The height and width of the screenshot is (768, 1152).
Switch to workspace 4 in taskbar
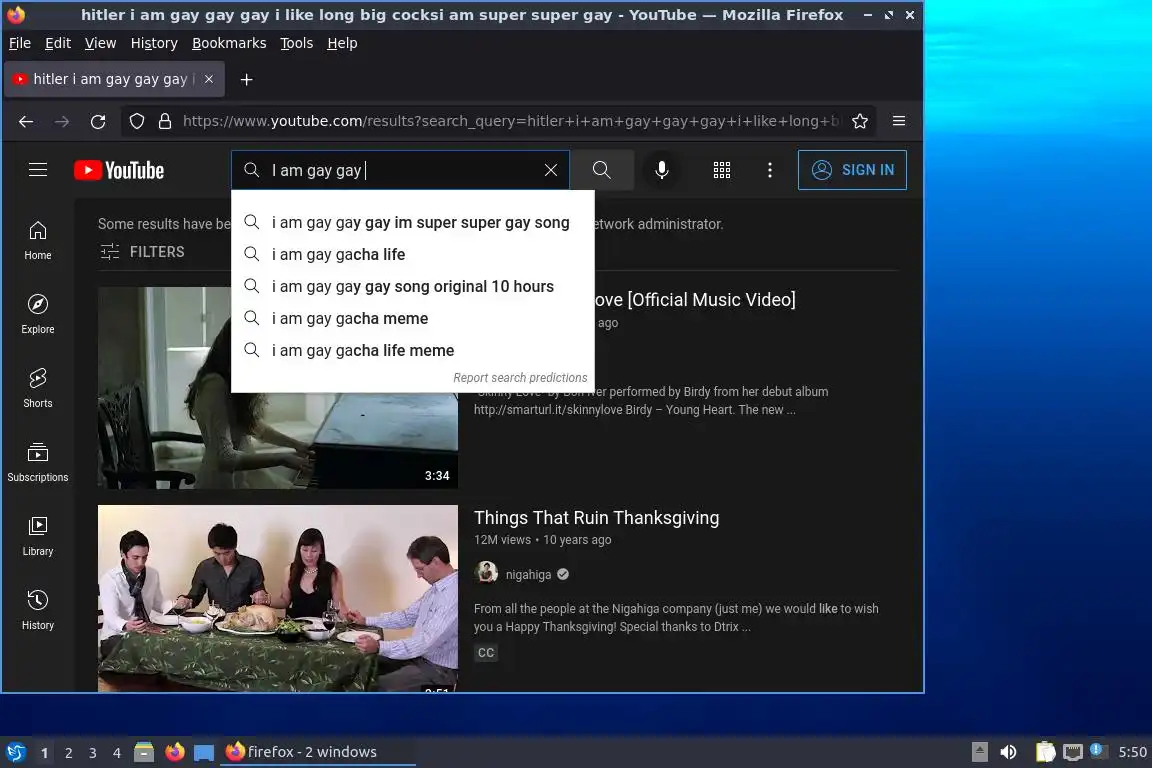click(117, 753)
